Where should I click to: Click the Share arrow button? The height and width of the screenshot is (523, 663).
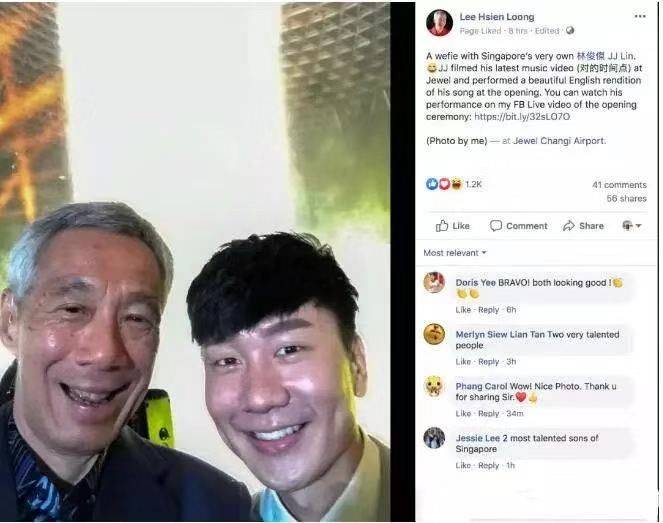pyautogui.click(x=583, y=226)
